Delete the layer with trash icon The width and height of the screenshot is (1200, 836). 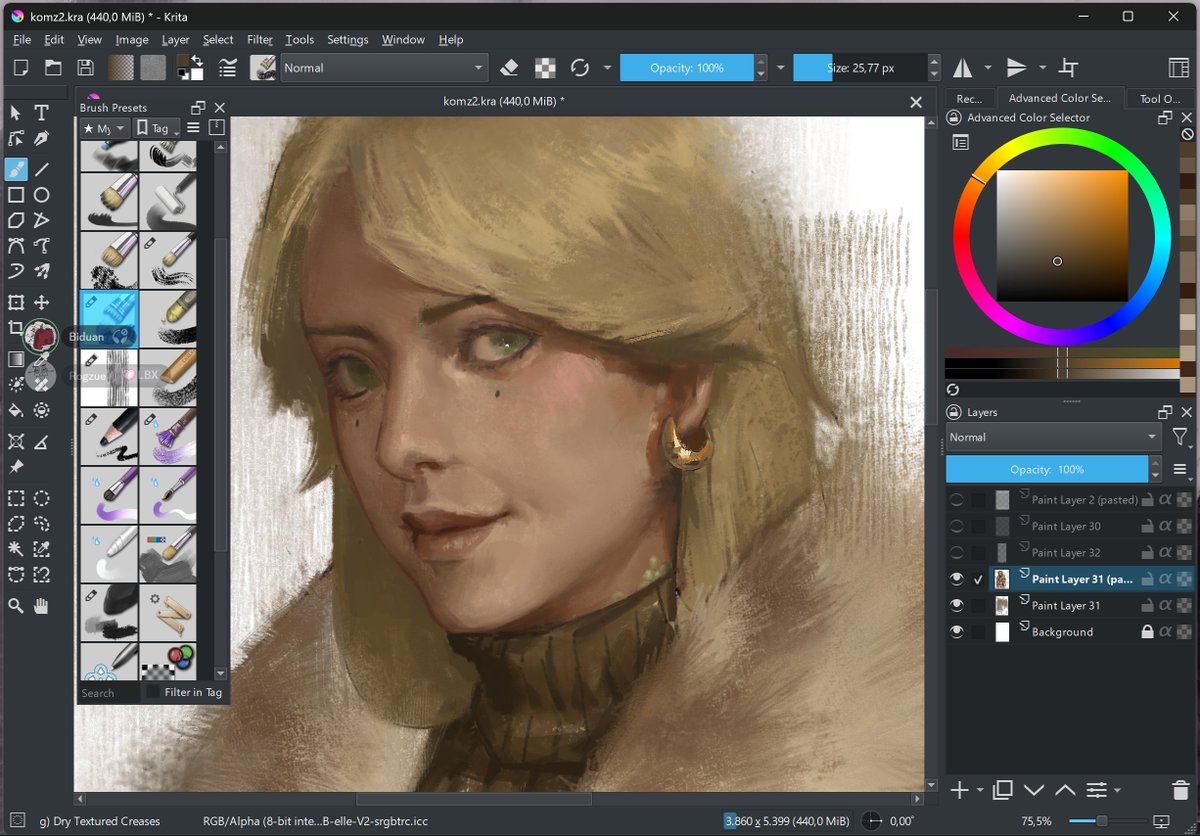click(1180, 790)
